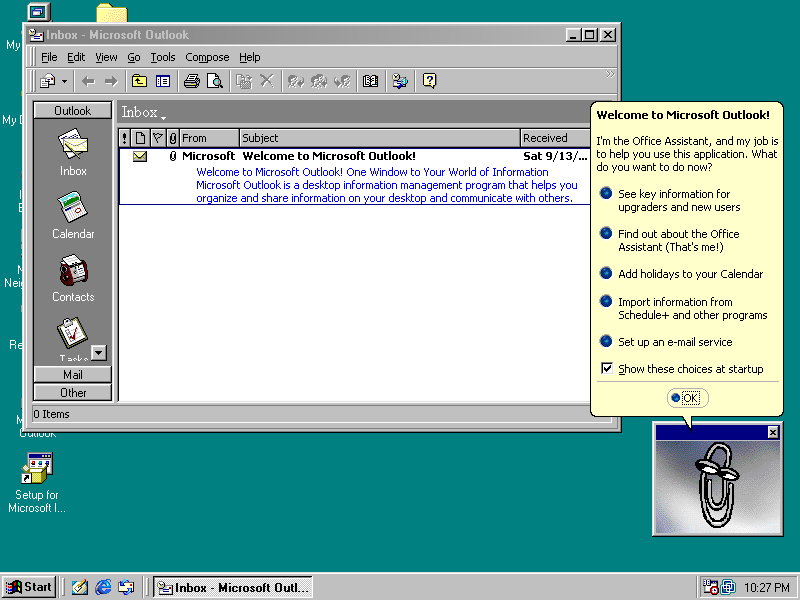
Task: Toggle the Folder List toolbar icon
Action: pos(163,81)
